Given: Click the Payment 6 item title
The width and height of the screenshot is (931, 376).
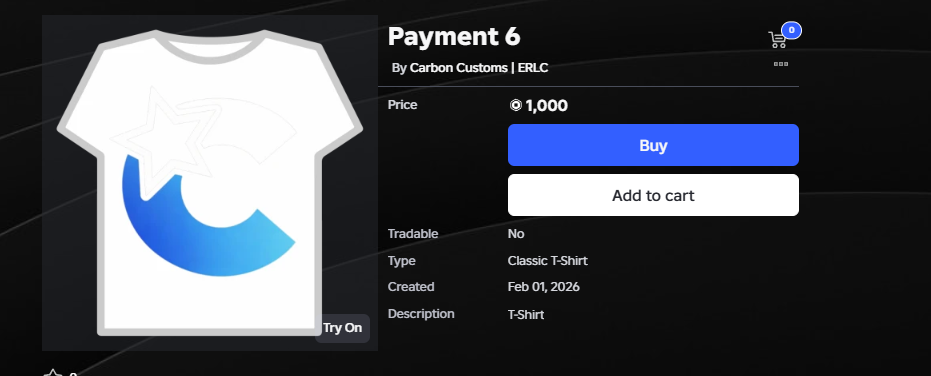Looking at the screenshot, I should point(454,37).
